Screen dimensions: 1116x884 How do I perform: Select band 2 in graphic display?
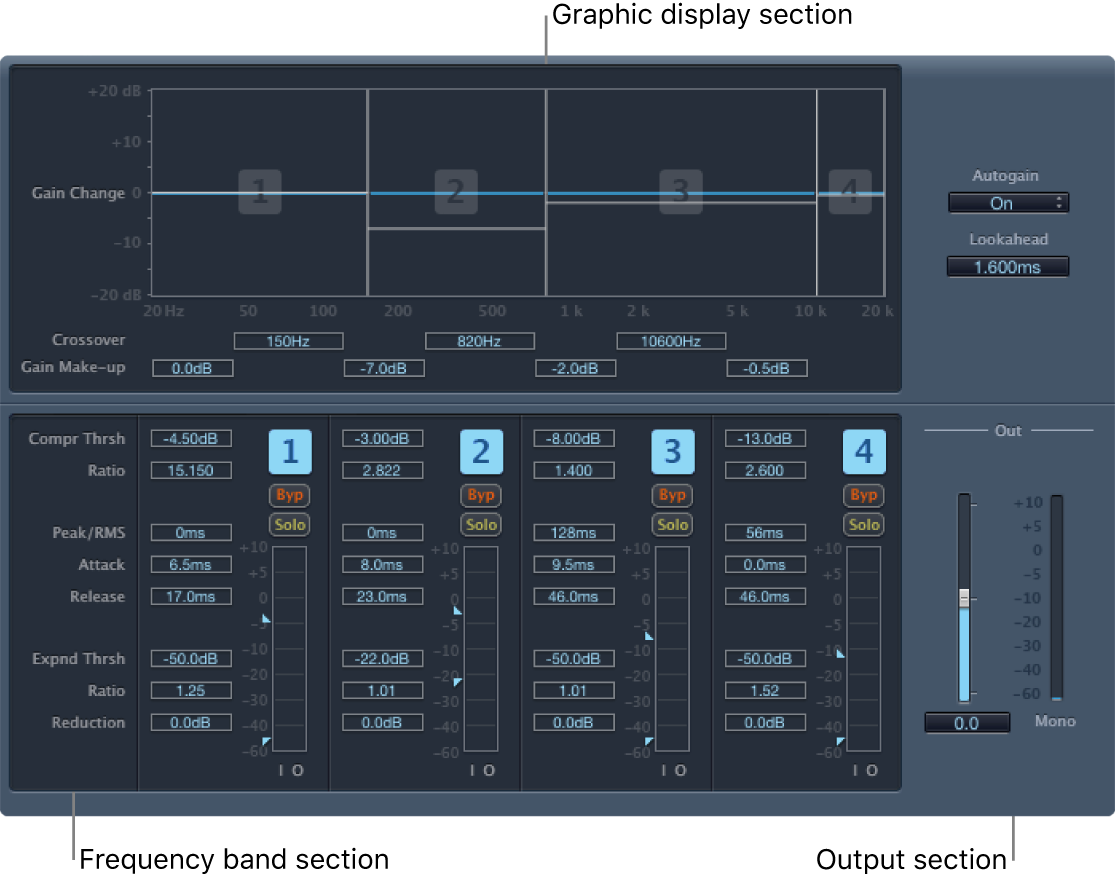pyautogui.click(x=456, y=192)
